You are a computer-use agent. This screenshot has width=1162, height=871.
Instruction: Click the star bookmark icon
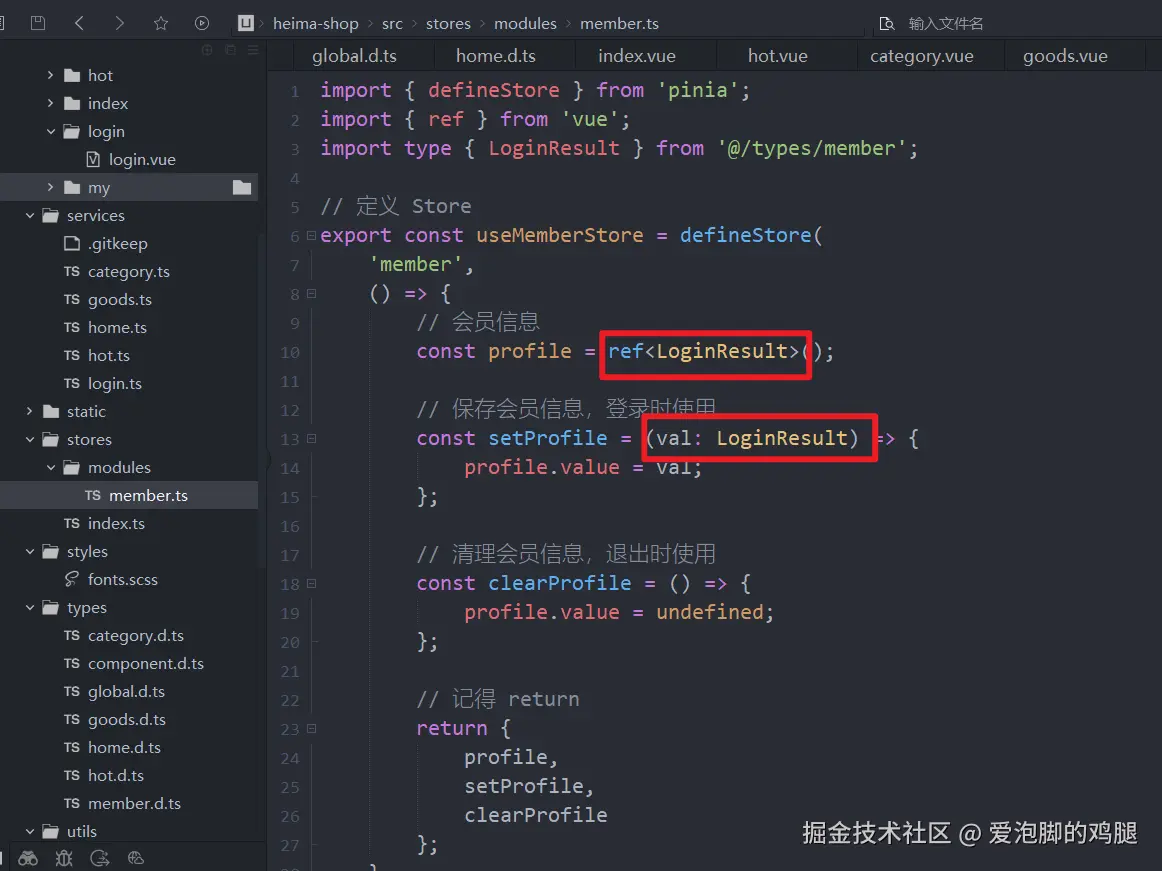tap(161, 23)
